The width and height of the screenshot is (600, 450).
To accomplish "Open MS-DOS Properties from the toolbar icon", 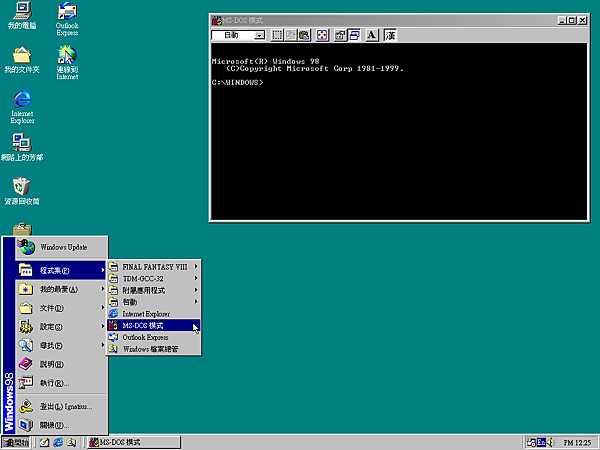I will pyautogui.click(x=340, y=36).
